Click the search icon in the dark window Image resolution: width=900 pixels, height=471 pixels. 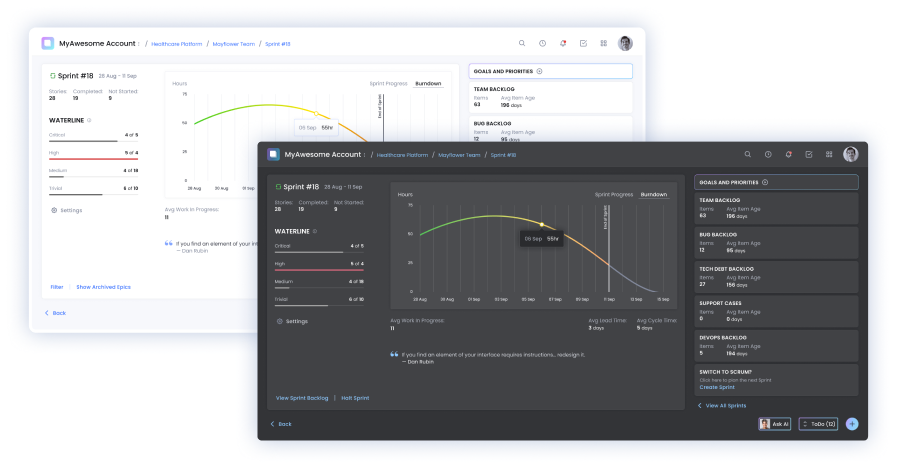coord(747,154)
